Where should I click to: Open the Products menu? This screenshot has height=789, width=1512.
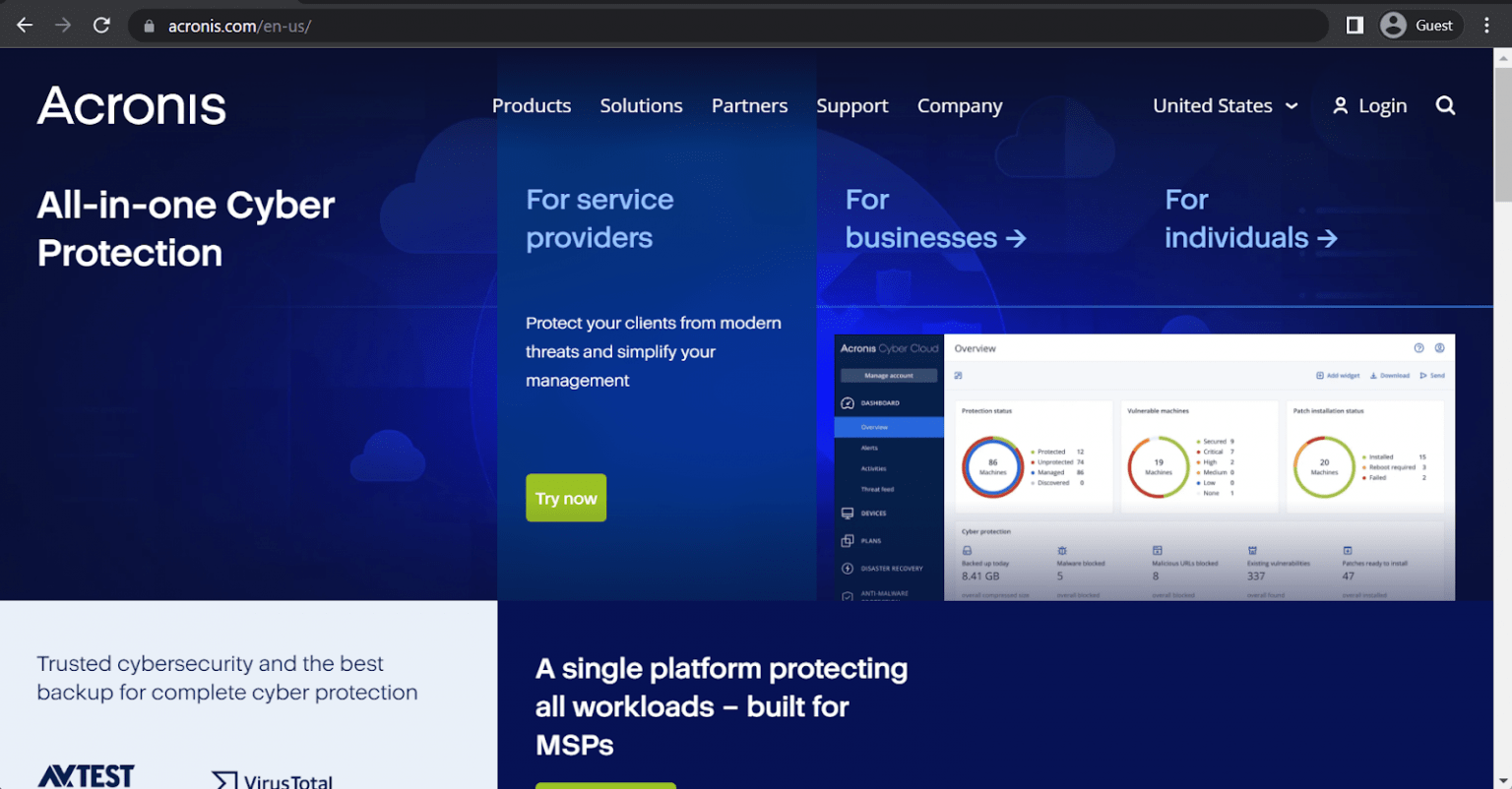click(531, 106)
